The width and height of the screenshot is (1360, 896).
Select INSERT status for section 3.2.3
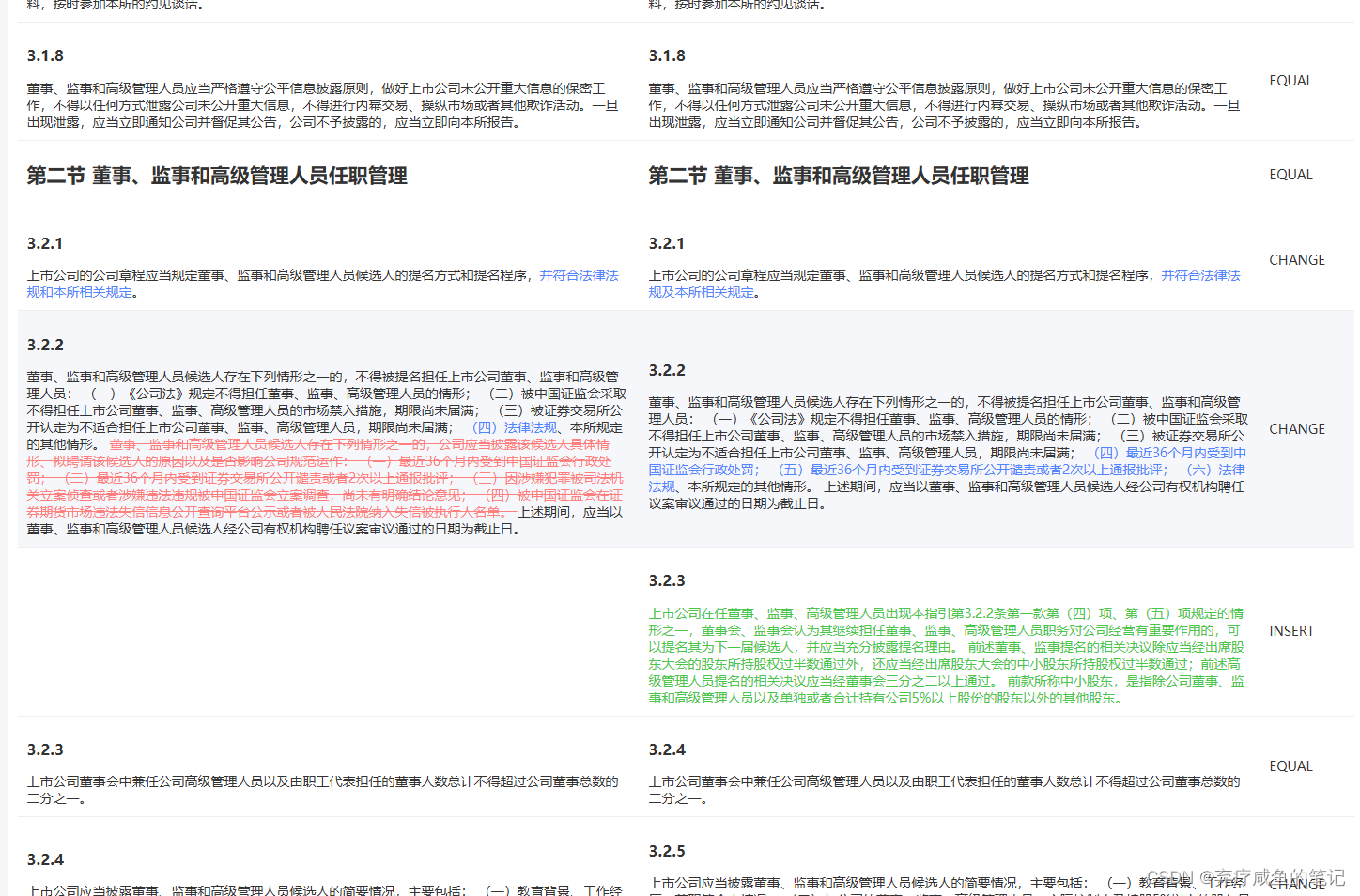pyautogui.click(x=1291, y=631)
